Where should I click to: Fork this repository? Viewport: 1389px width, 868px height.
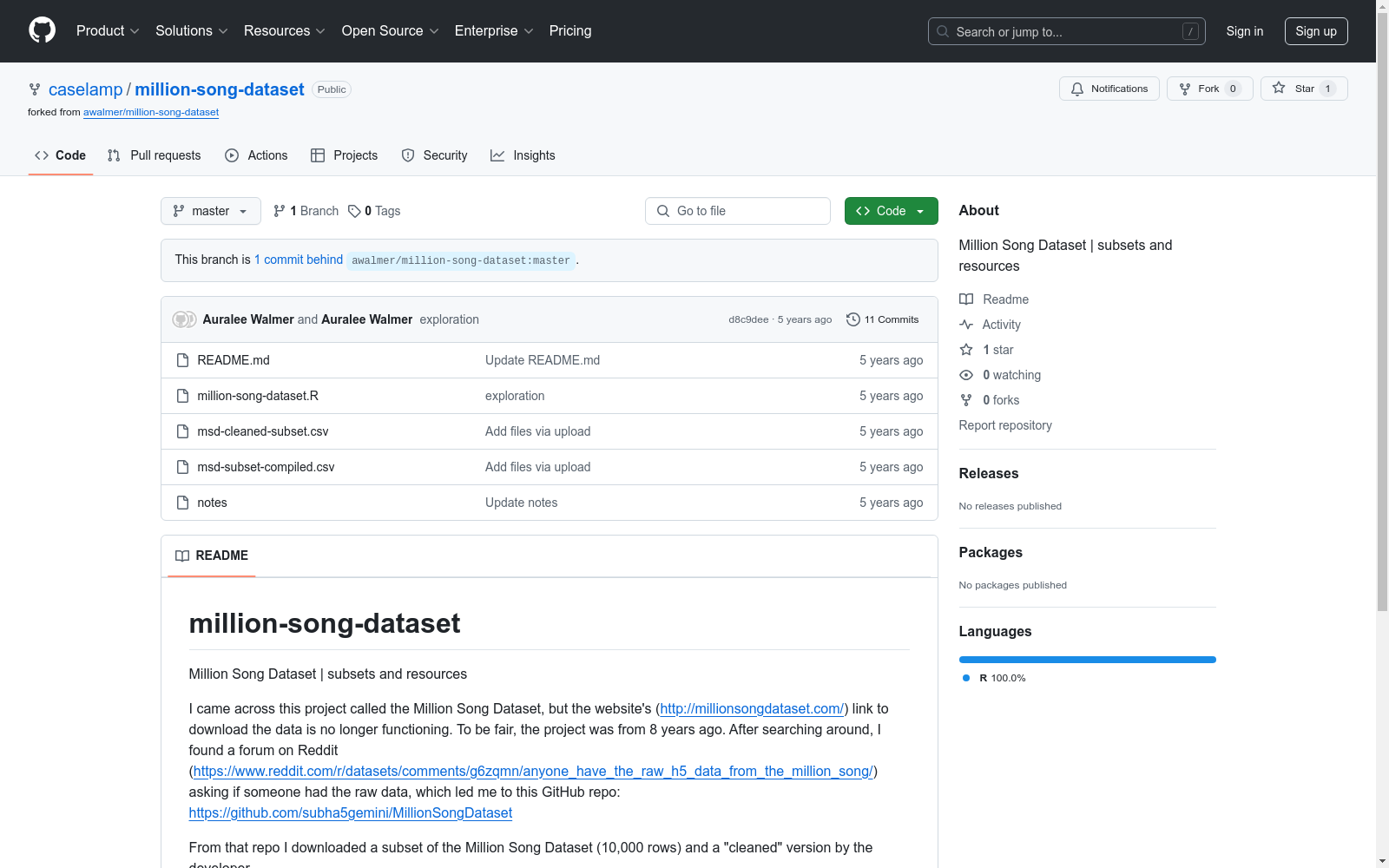(x=1209, y=89)
